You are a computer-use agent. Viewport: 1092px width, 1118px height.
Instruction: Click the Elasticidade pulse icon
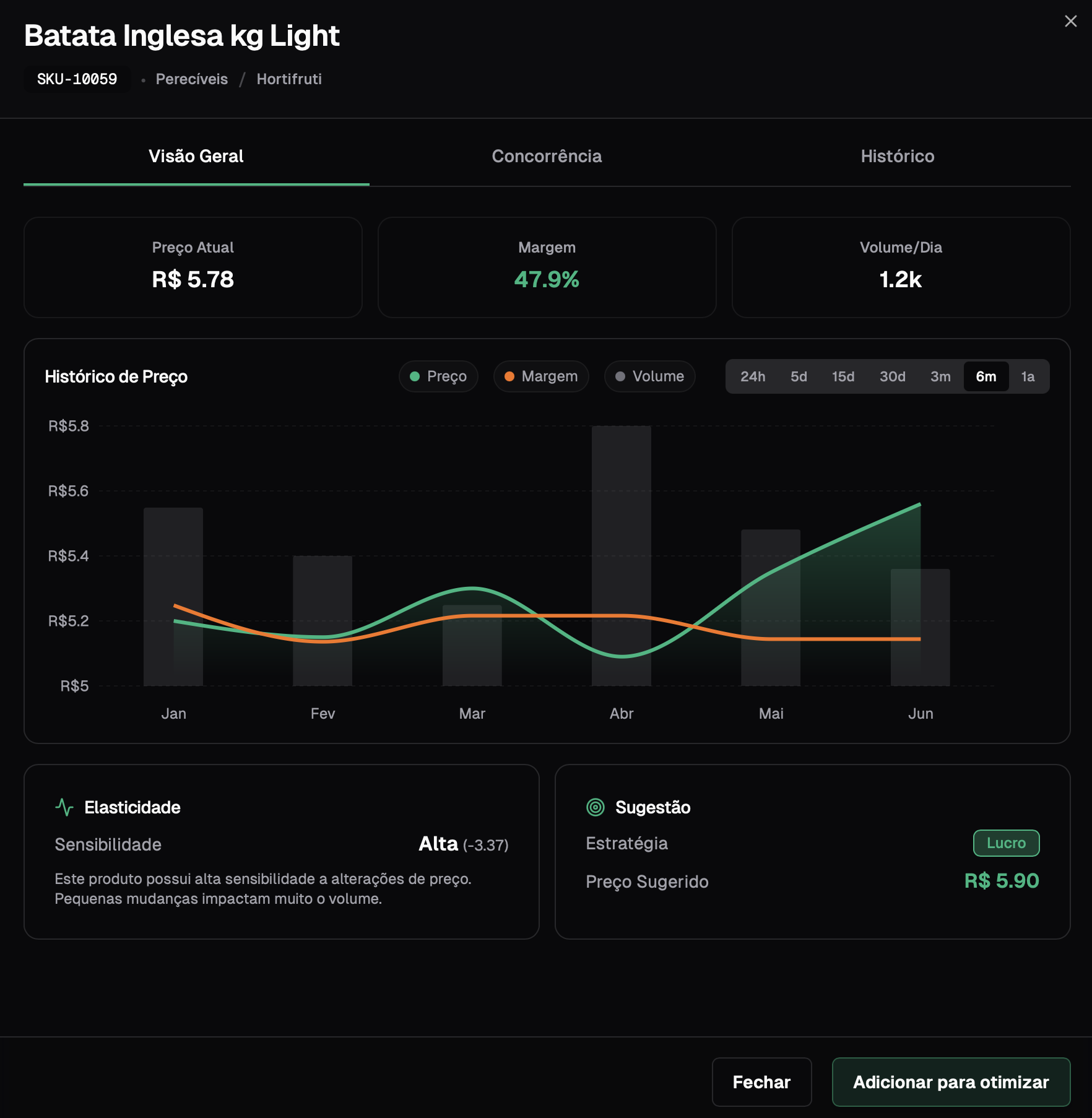65,807
